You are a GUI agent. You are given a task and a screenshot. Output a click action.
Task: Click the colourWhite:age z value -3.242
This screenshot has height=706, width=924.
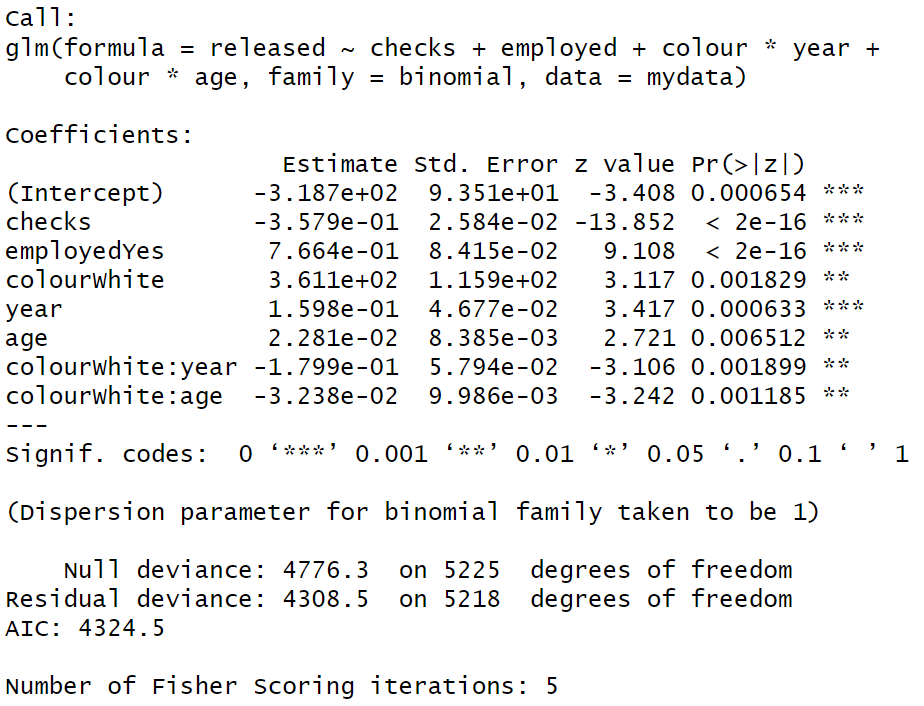click(x=632, y=396)
